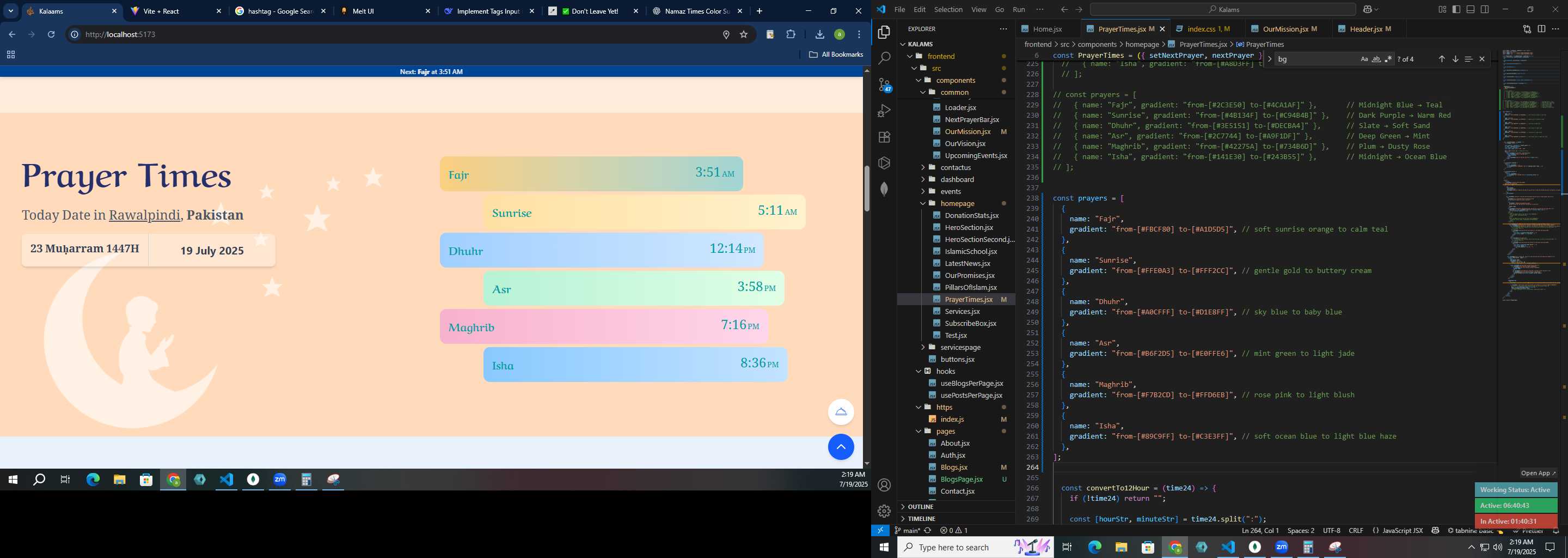Click Customize Layout icon in VS Code title bar
This screenshot has width=1568, height=558.
point(1442,10)
